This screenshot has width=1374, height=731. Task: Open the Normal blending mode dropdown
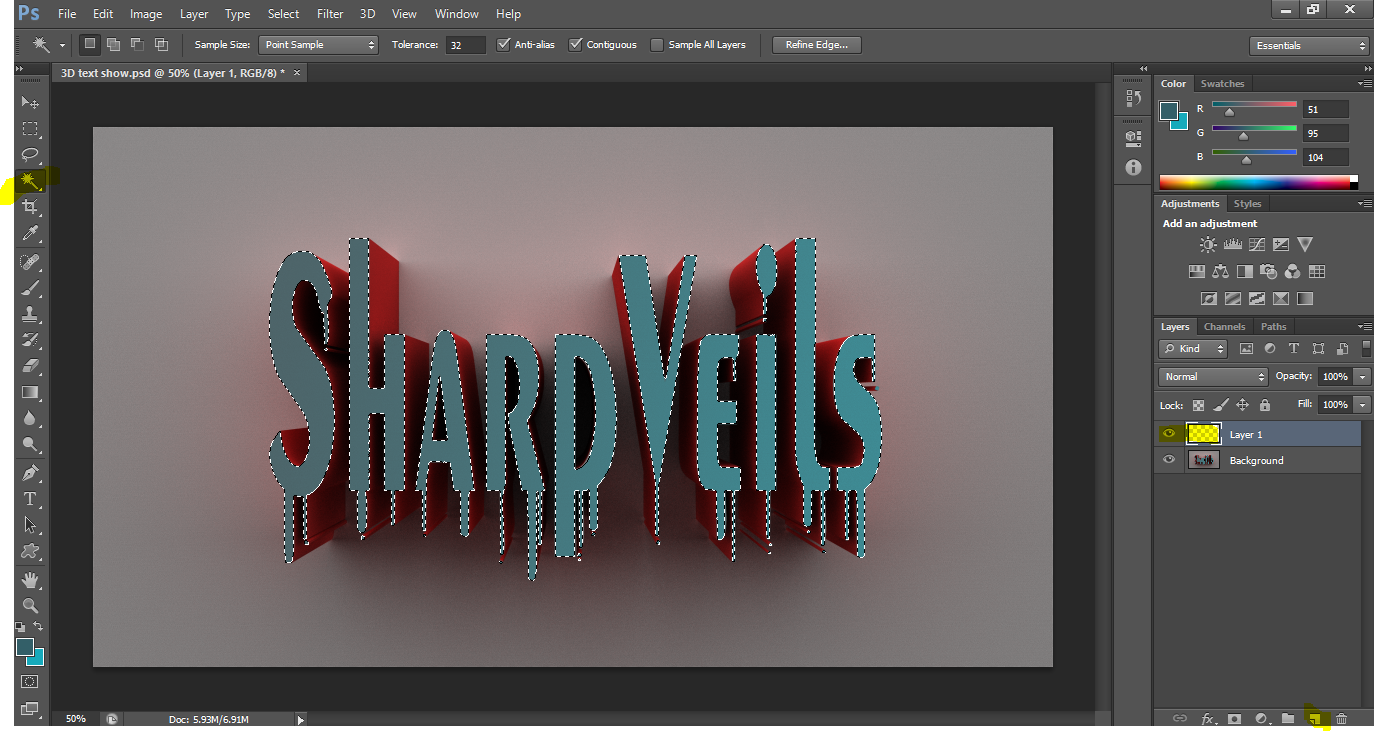(1213, 377)
